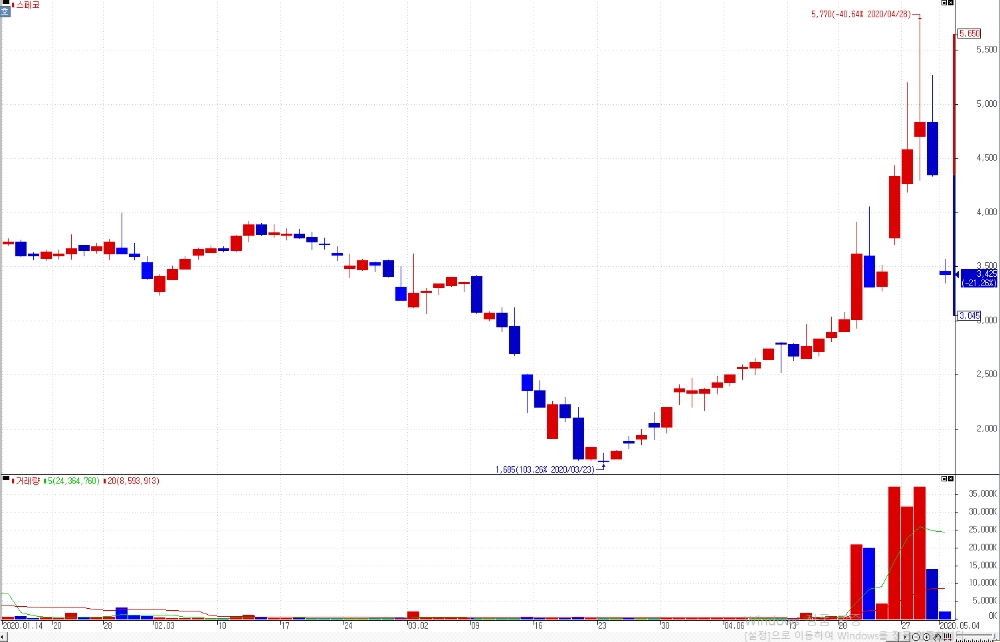Viewport: 1000px width, 642px height.
Task: Maximize the price chart pane
Action: click(944, 3)
